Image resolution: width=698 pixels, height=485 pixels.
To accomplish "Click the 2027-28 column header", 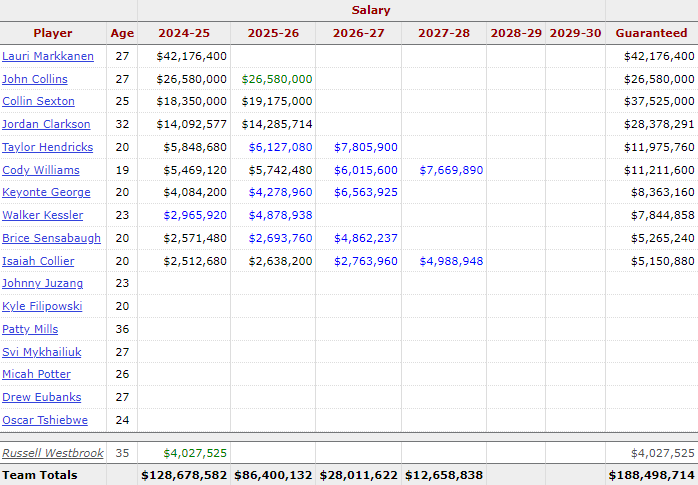I will point(444,33).
